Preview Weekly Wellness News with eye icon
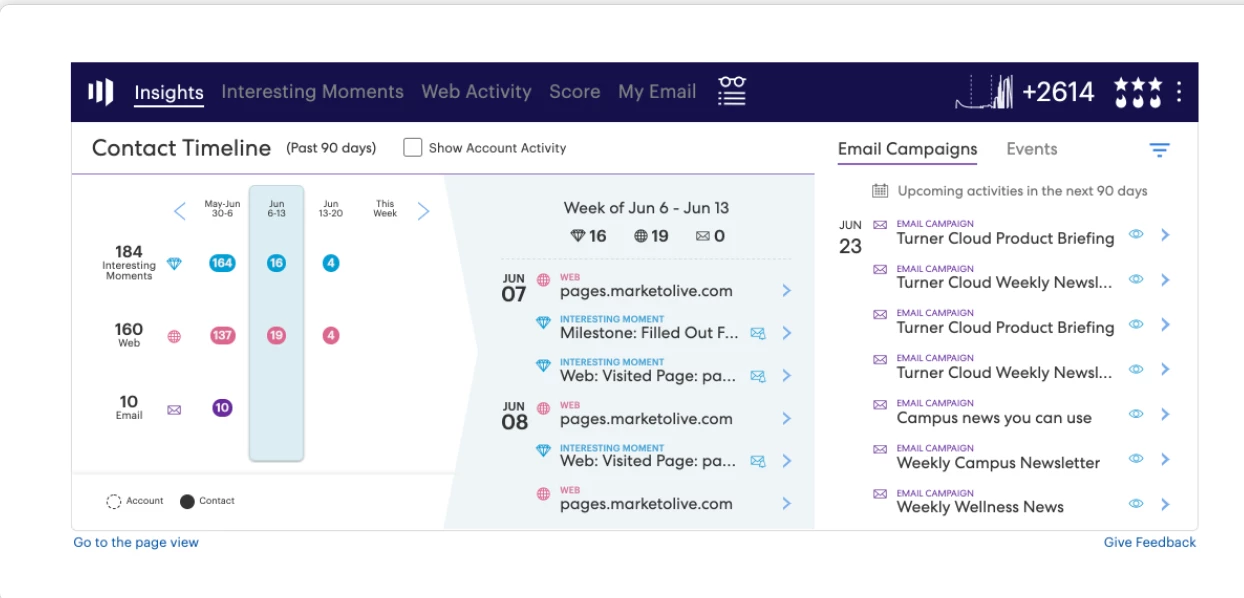1244x598 pixels. pos(1136,504)
